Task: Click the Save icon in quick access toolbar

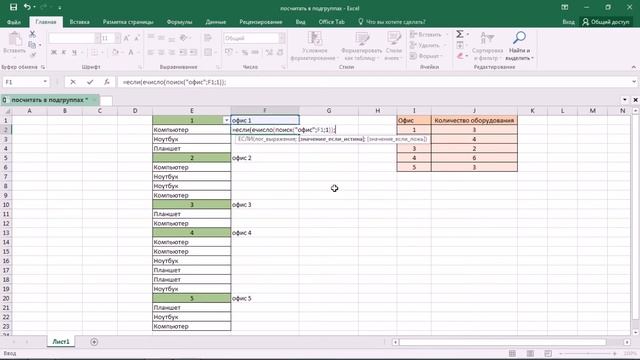Action: [13, 7]
